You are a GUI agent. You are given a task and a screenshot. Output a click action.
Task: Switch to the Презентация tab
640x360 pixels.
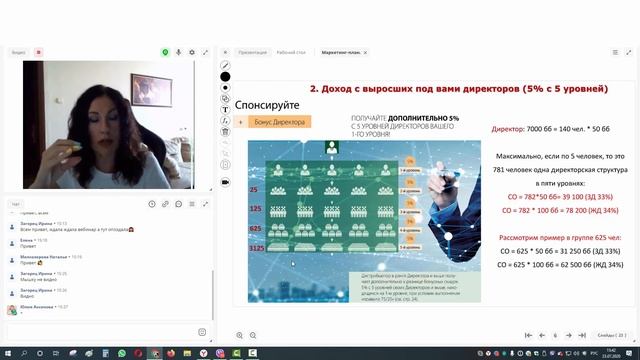[253, 52]
